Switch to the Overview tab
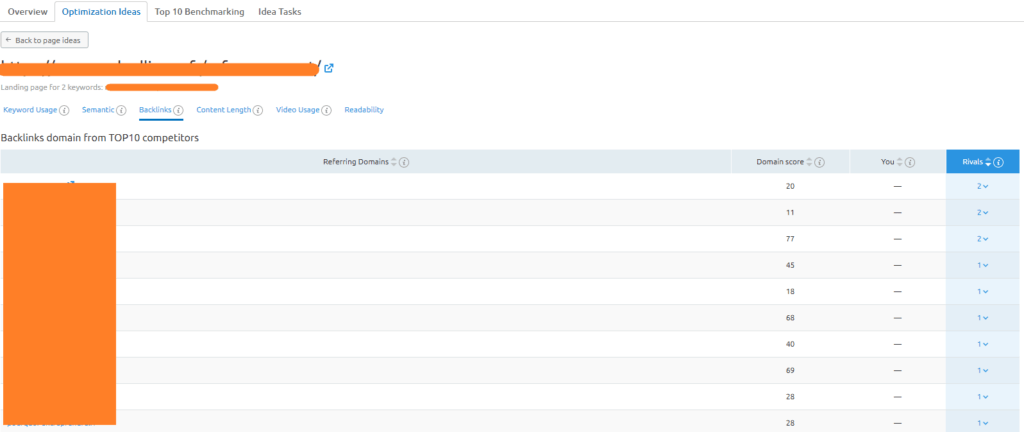1024x432 pixels. click(x=27, y=12)
